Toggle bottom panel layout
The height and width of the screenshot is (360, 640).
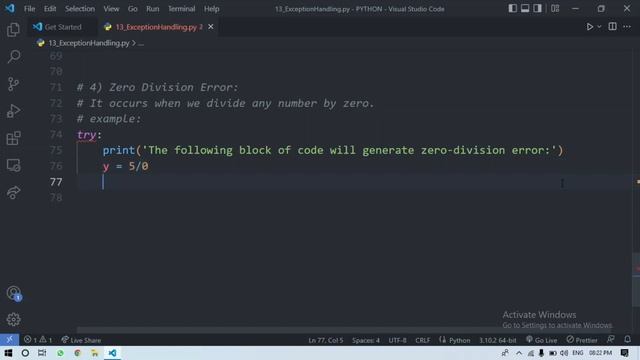point(525,9)
